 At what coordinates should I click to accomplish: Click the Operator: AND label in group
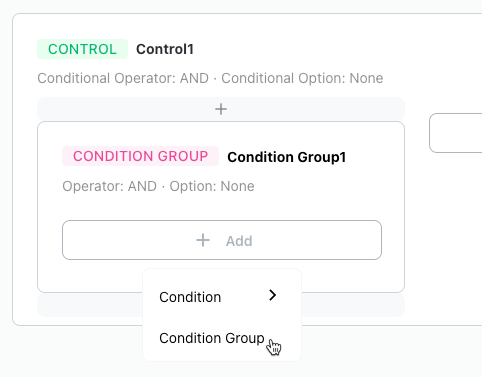pos(109,186)
